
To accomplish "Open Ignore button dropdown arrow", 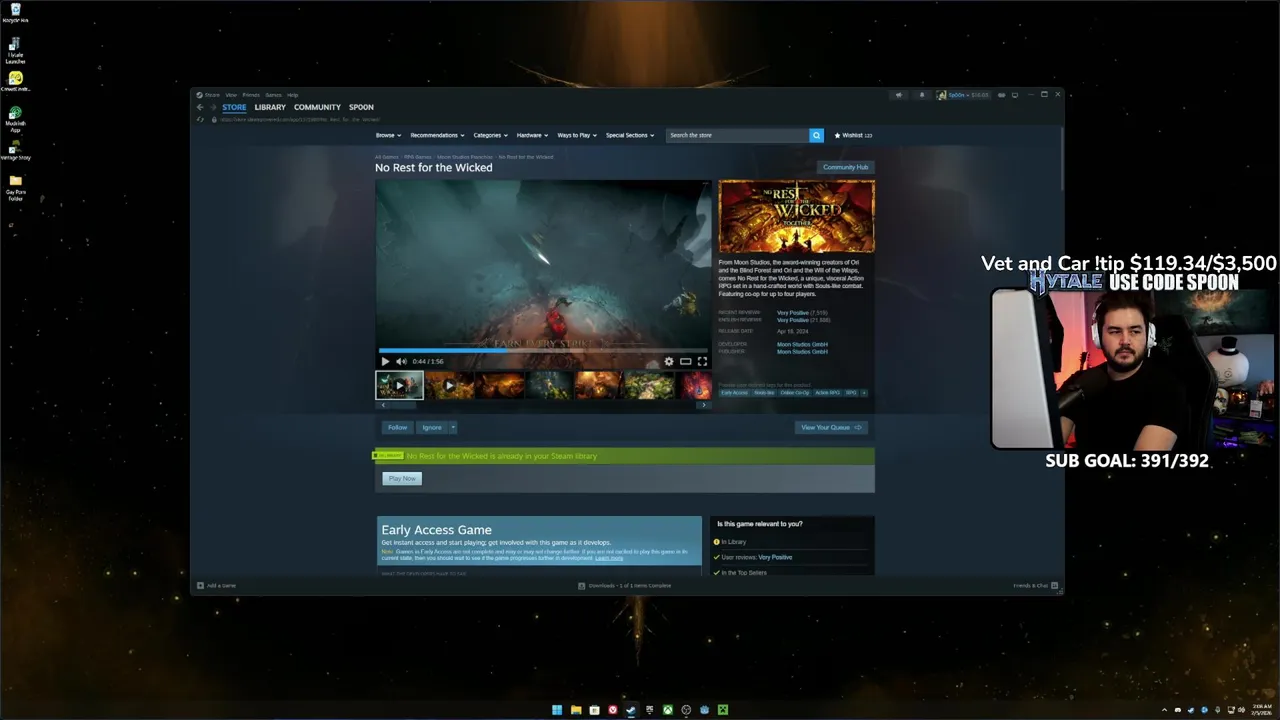I will (x=453, y=427).
